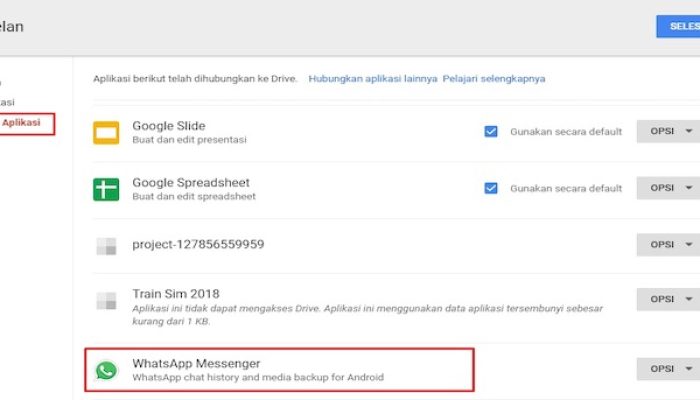Open OPSI dropdown for WhatsApp Messenger

pos(668,369)
